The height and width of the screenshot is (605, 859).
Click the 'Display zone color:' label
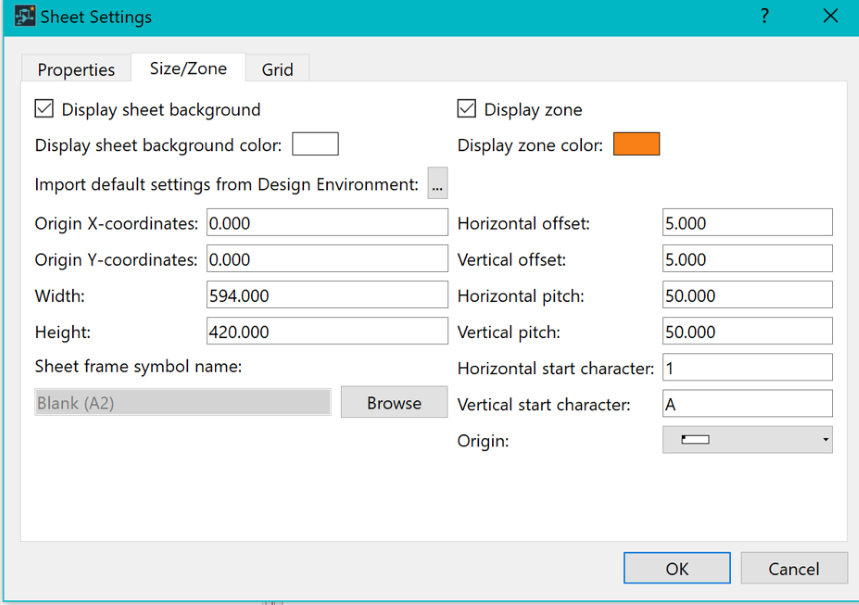click(x=530, y=145)
